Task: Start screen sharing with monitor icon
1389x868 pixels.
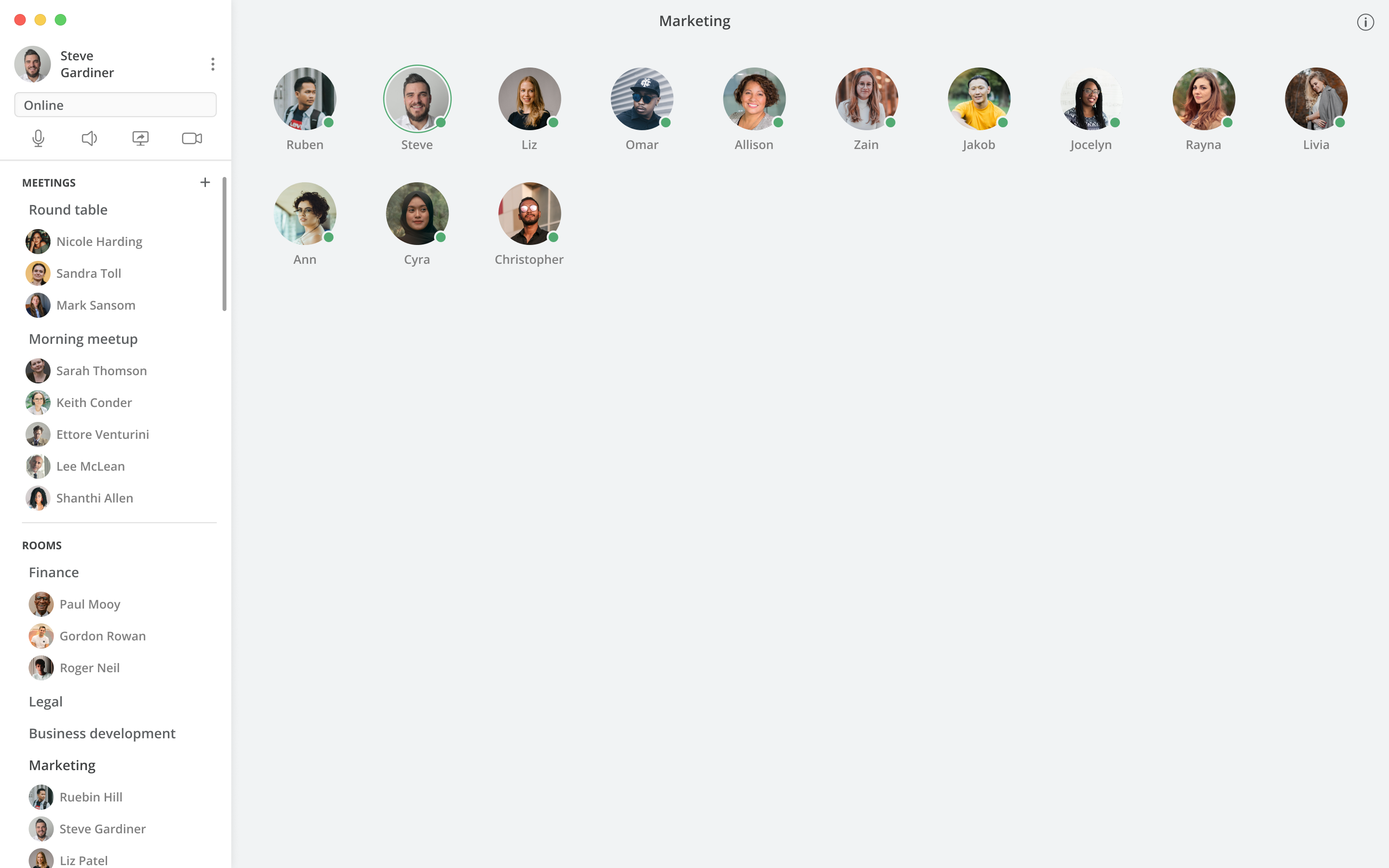Action: (x=141, y=138)
